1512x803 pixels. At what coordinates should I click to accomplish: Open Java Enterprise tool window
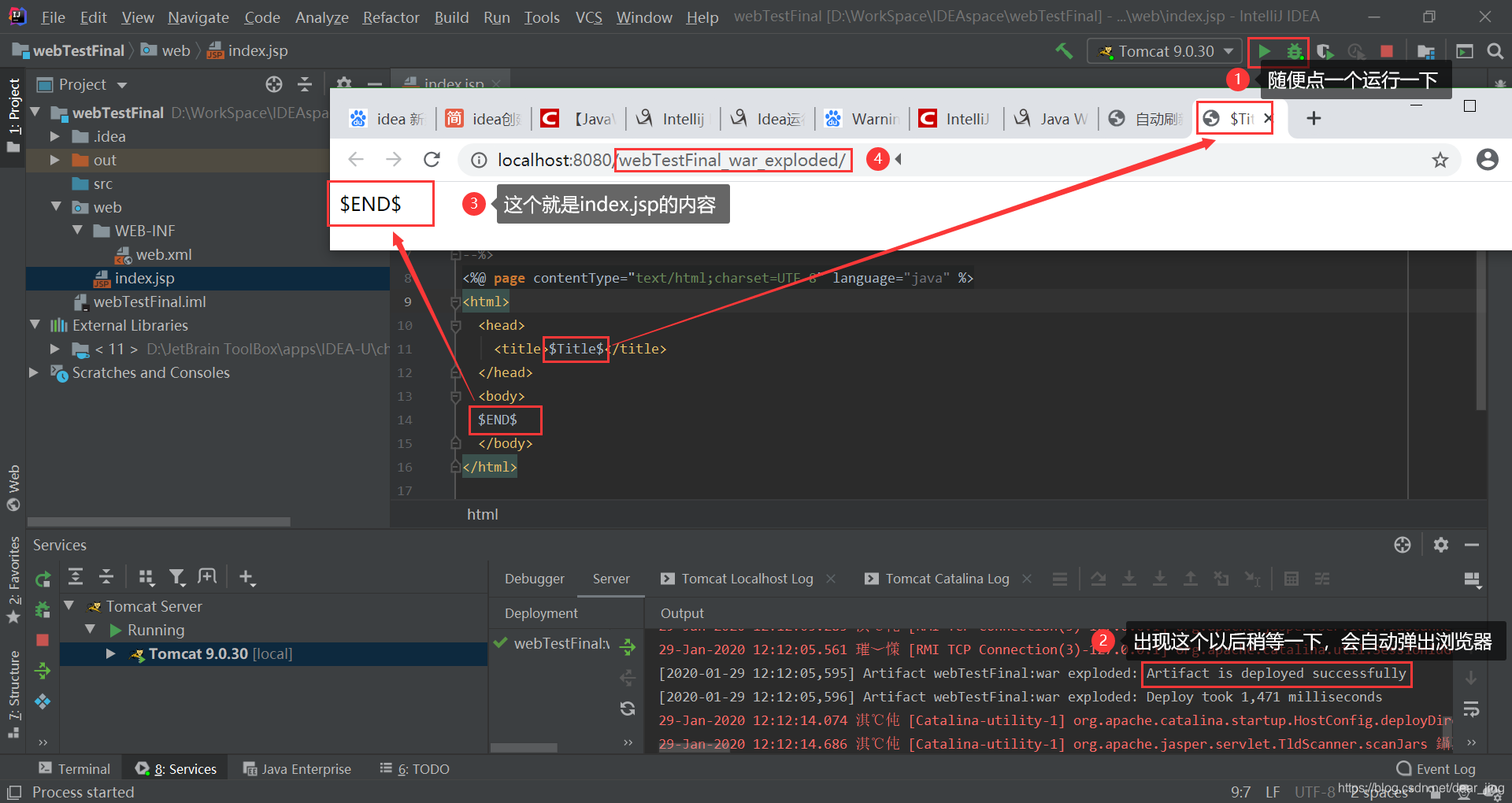tap(297, 768)
